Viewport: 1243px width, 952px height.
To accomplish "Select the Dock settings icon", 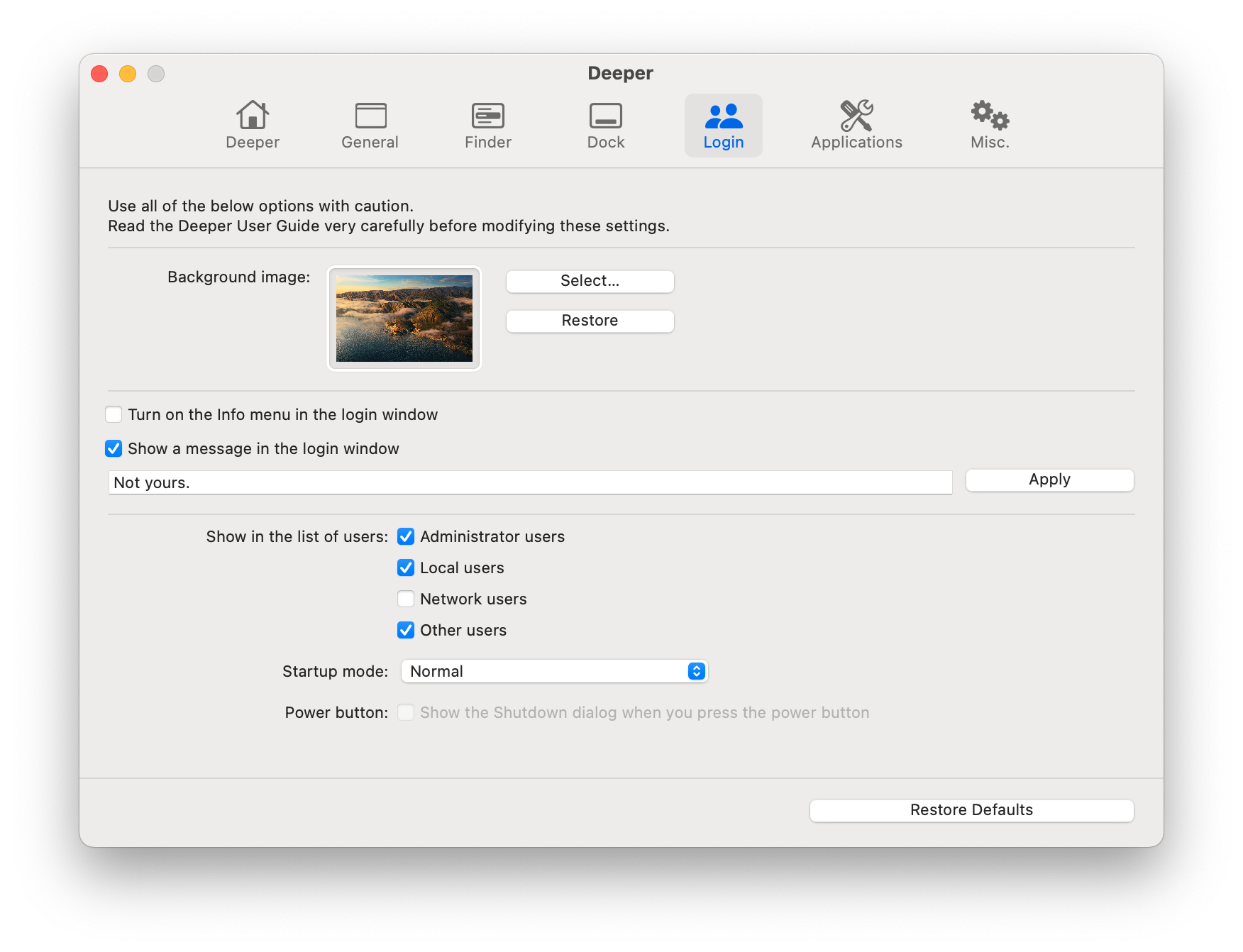I will click(x=605, y=116).
